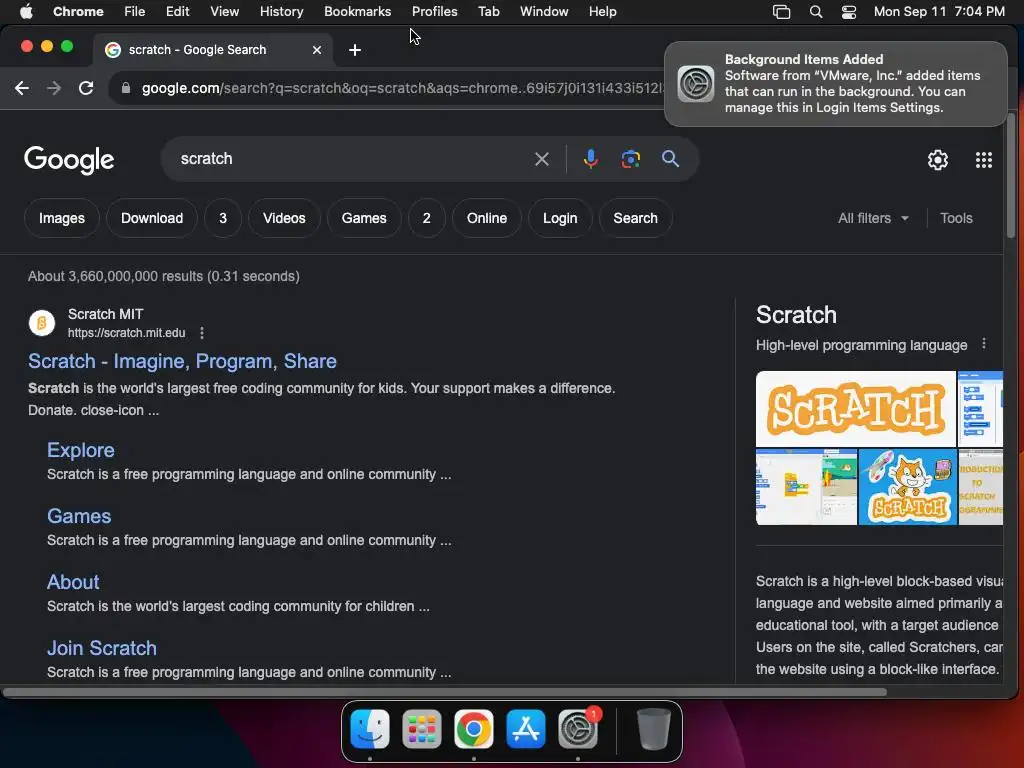Viewport: 1024px width, 768px height.
Task: Open the Edit menu
Action: 177,11
